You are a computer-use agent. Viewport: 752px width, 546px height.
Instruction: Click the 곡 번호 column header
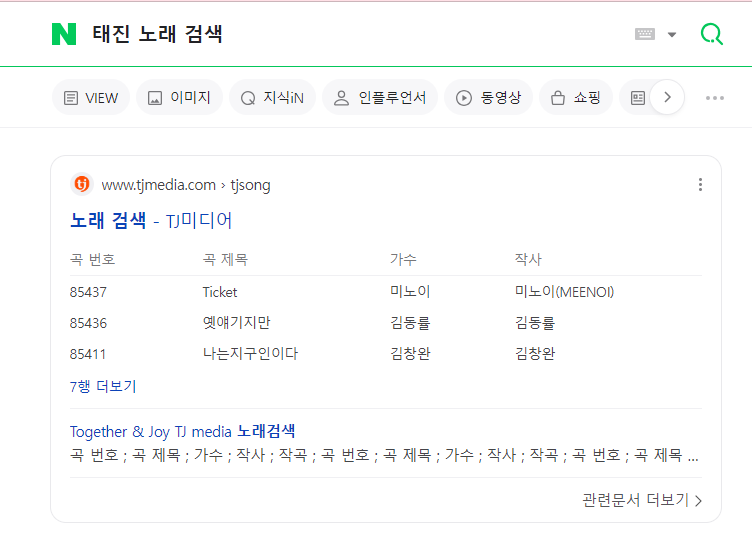(93, 260)
